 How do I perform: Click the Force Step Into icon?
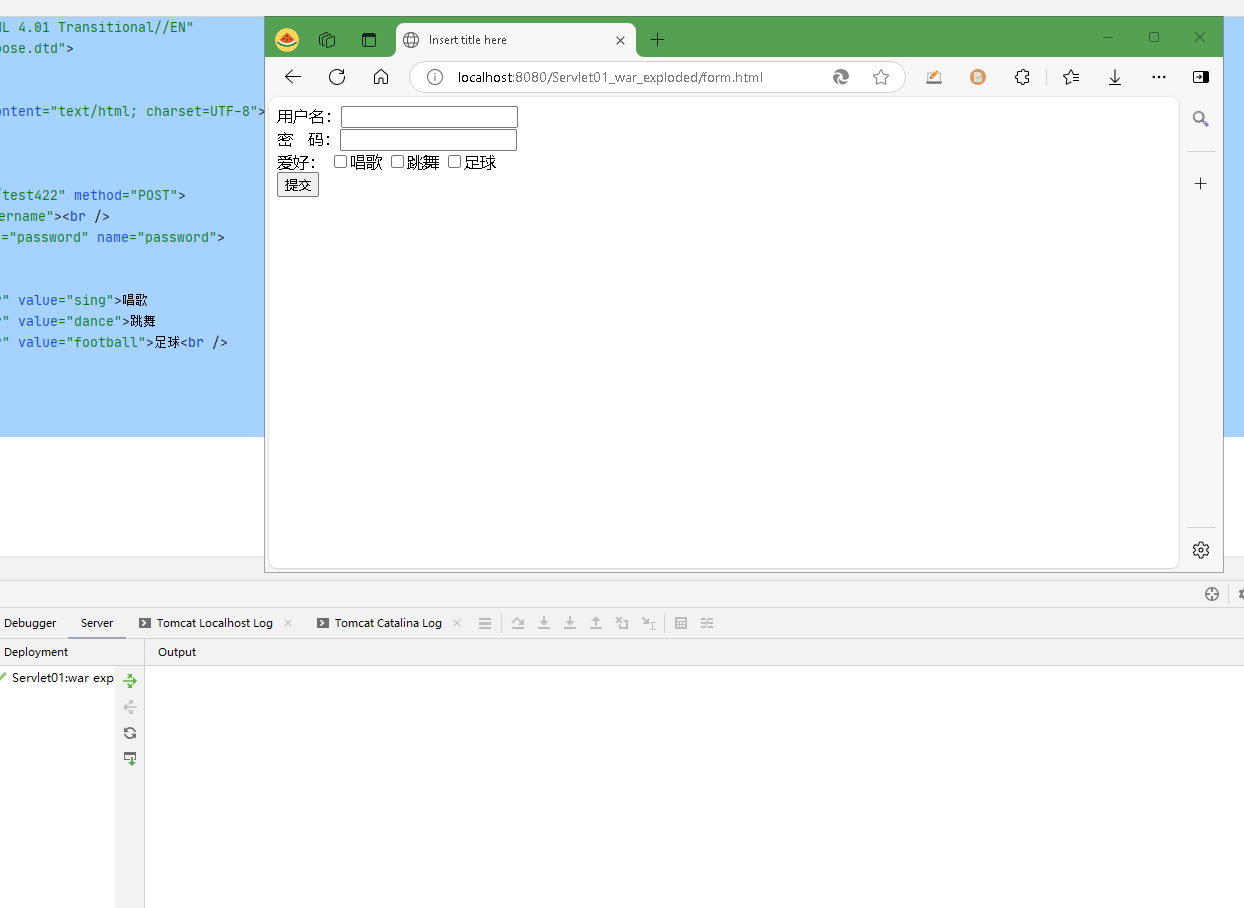pyautogui.click(x=570, y=623)
